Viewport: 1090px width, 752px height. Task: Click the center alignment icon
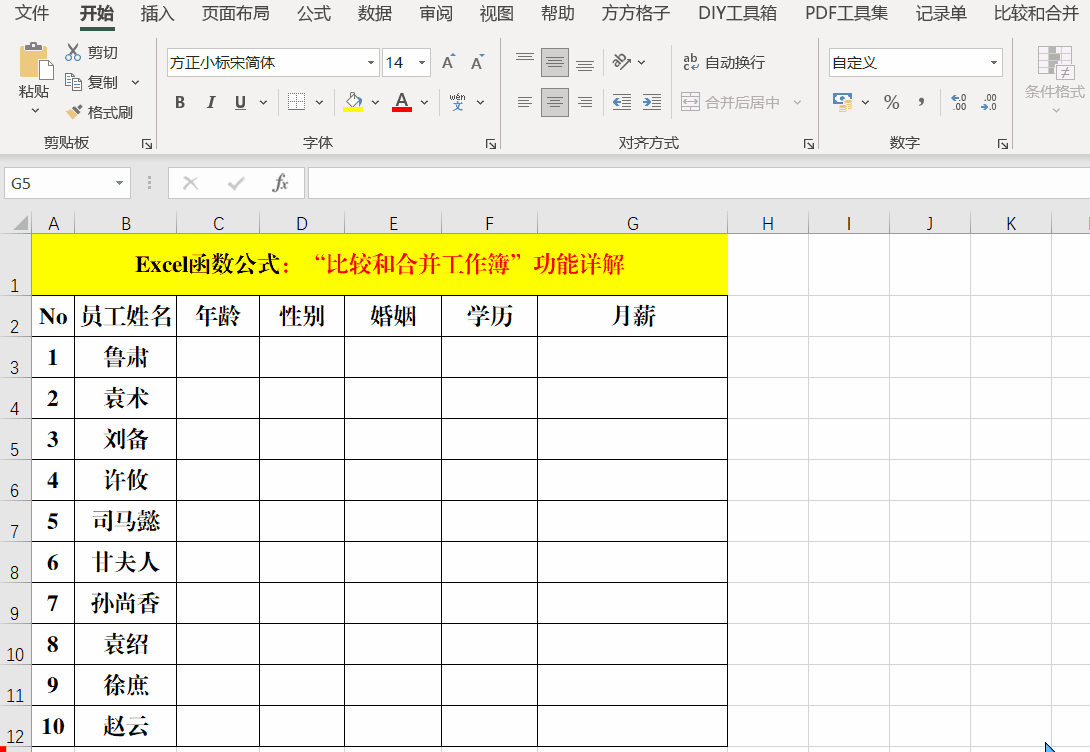[555, 102]
